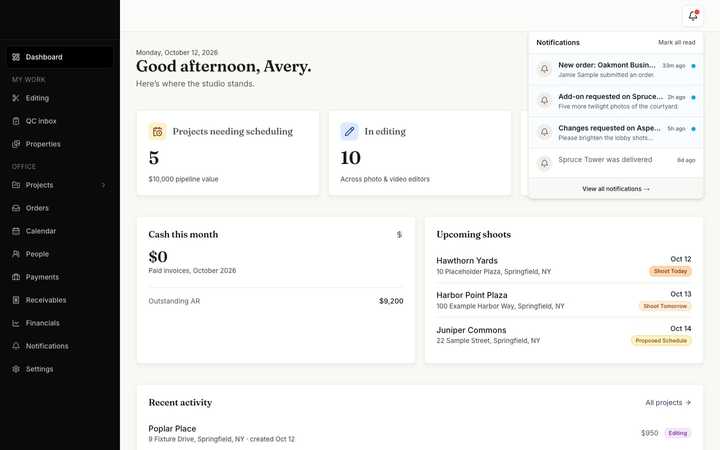Click the Proposed Schedule badge

661,341
